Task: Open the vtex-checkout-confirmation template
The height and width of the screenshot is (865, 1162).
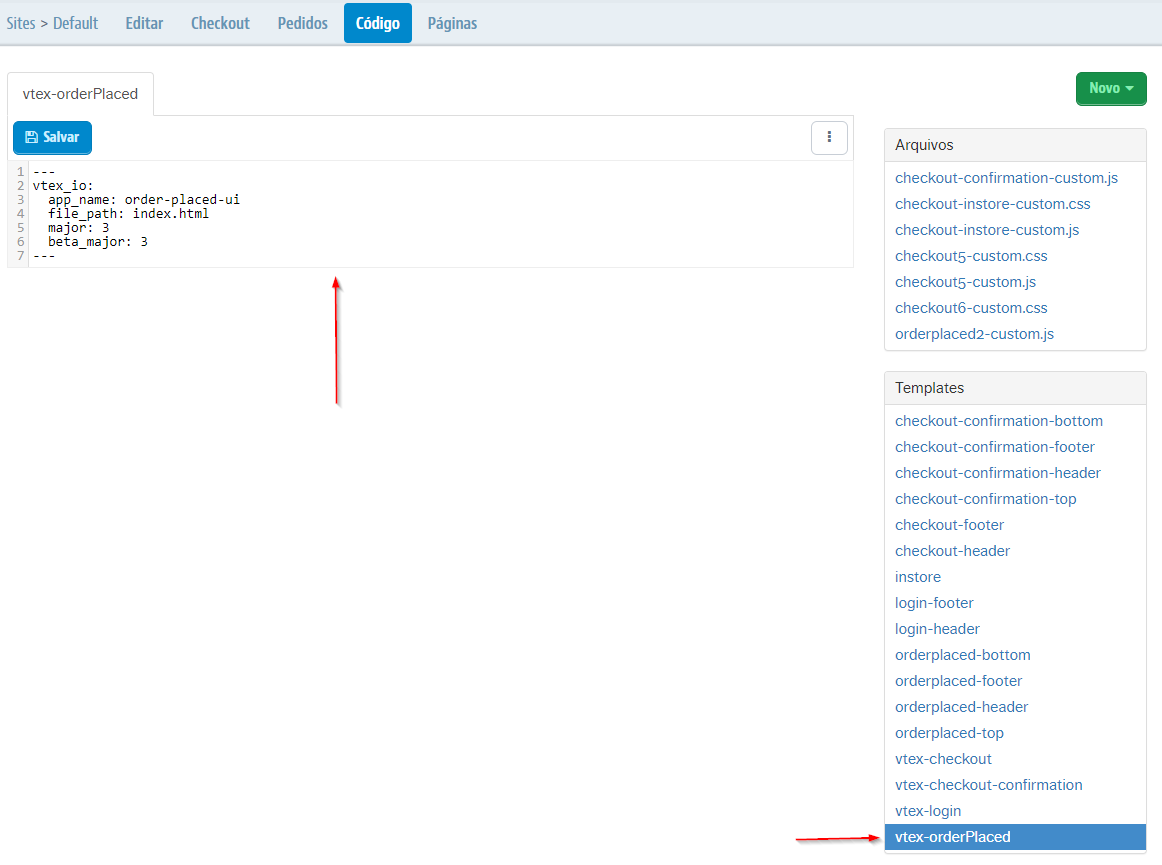Action: tap(988, 785)
